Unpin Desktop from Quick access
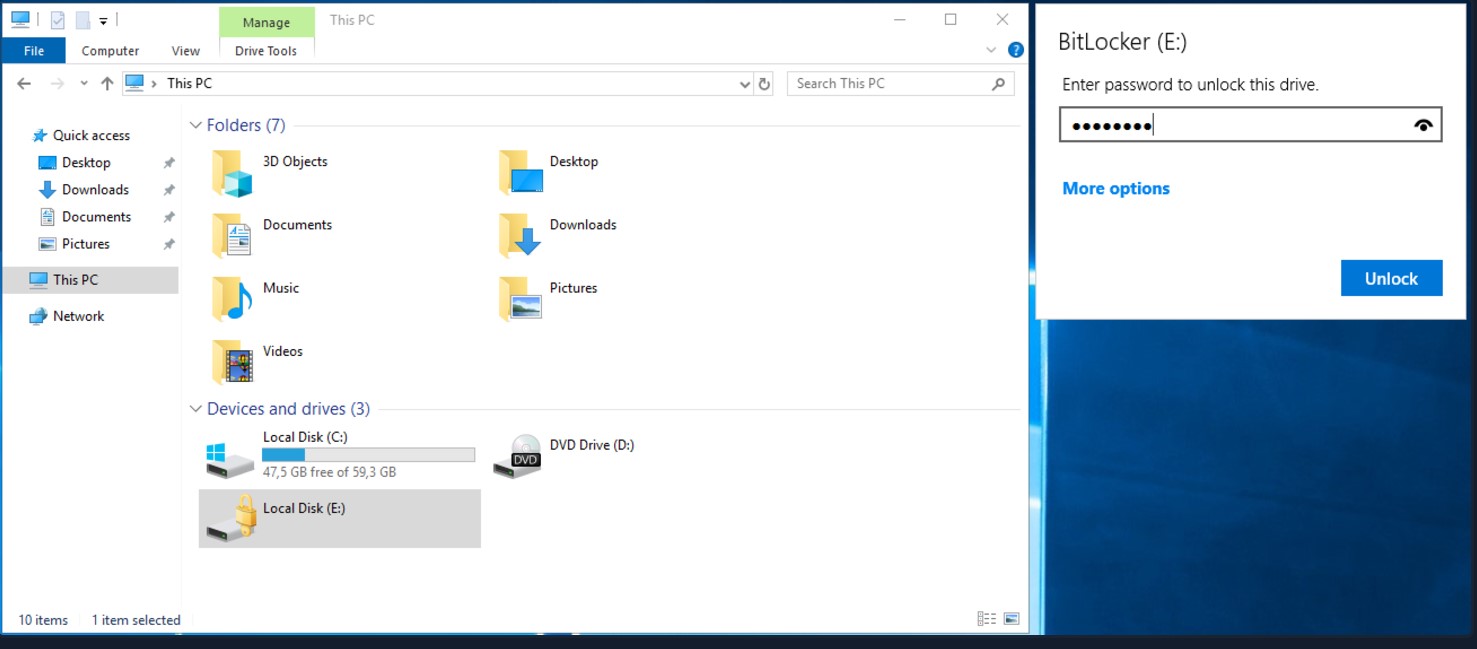Image resolution: width=1477 pixels, height=649 pixels. [169, 163]
